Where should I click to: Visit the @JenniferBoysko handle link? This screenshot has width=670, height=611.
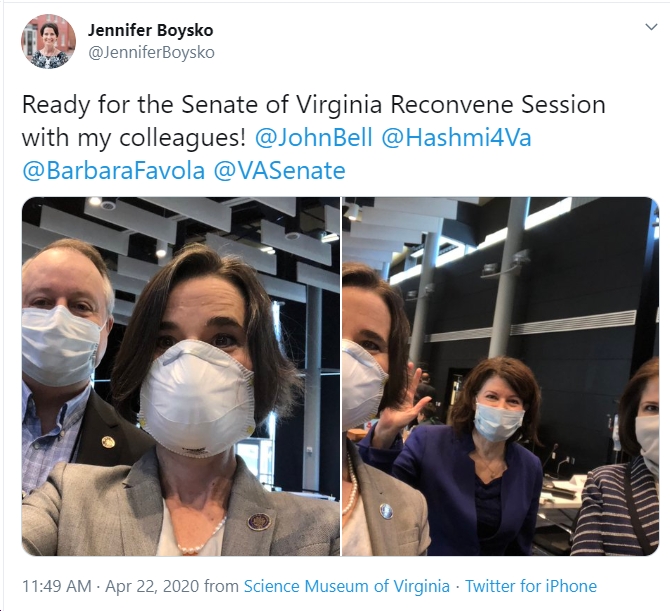[151, 53]
